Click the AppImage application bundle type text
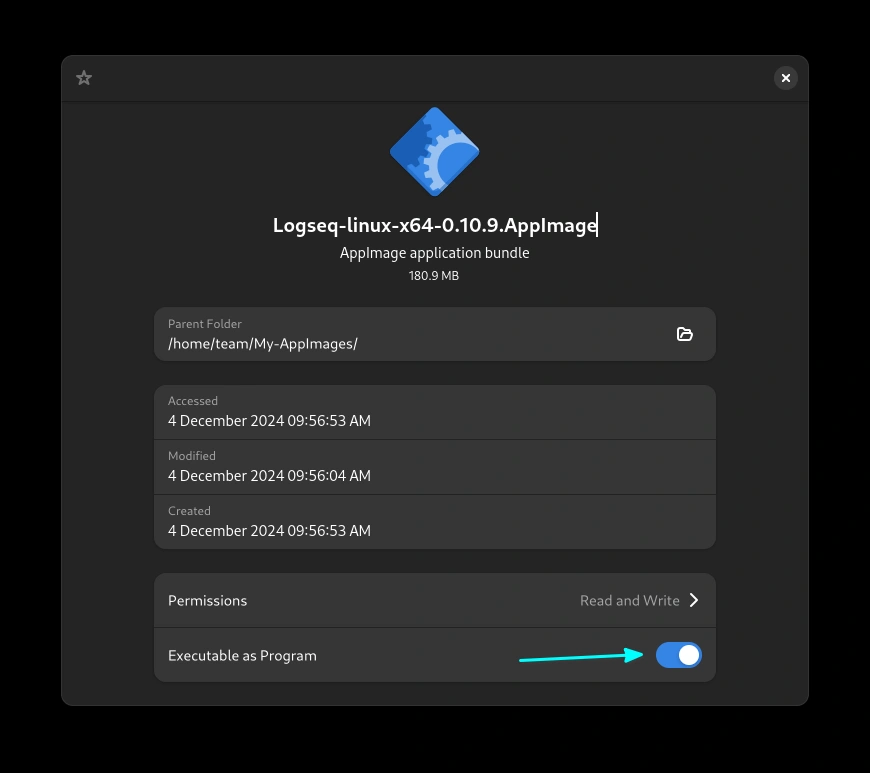This screenshot has width=870, height=773. (x=434, y=253)
